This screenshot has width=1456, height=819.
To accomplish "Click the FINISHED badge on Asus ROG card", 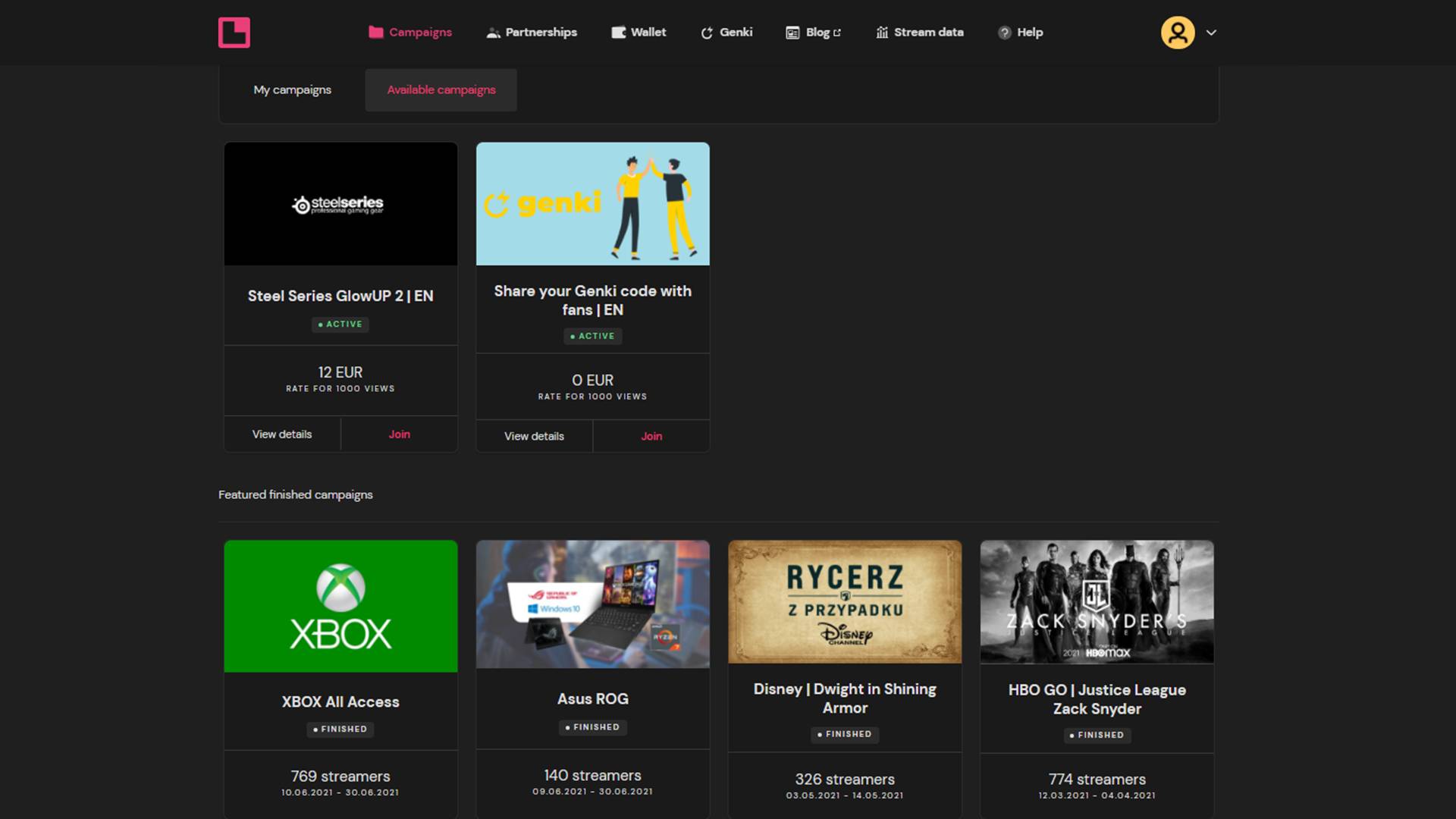I will (x=593, y=727).
